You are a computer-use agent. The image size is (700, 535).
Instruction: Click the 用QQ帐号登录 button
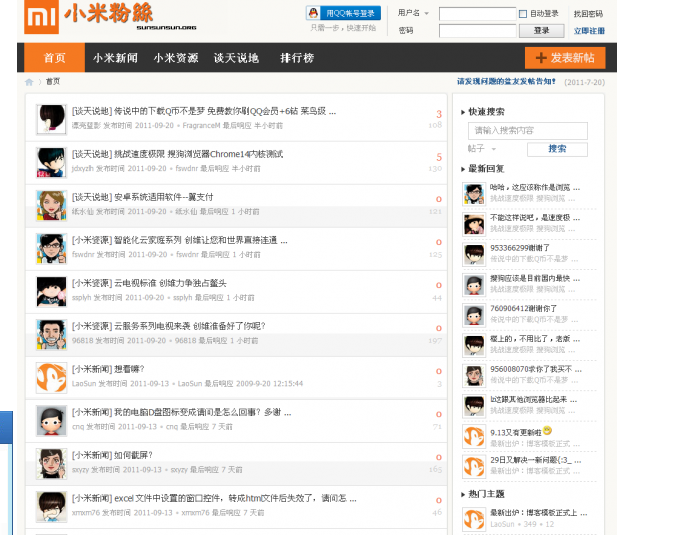click(x=343, y=13)
